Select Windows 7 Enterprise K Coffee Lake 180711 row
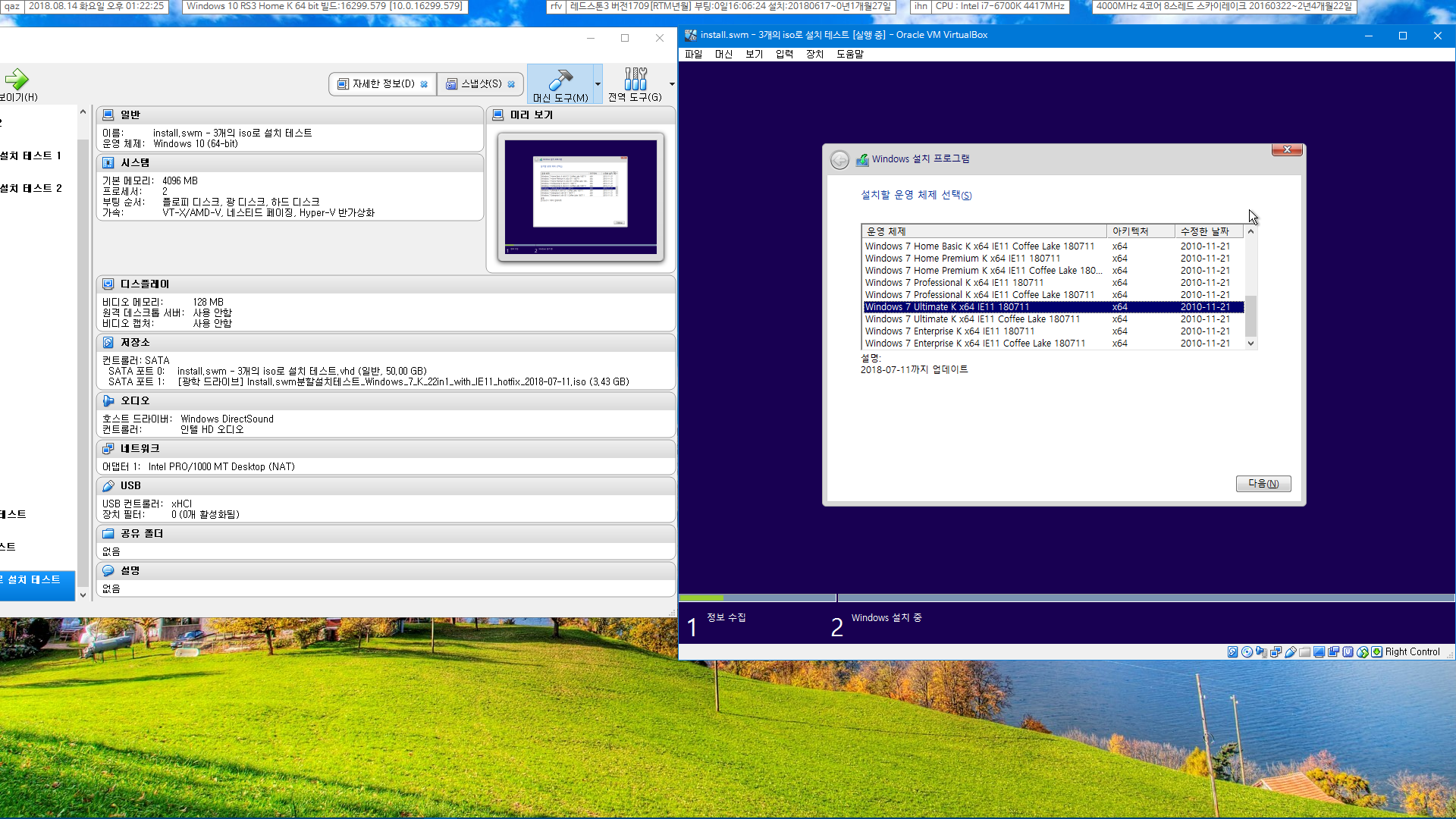This screenshot has width=1456, height=819. pyautogui.click(x=1053, y=344)
